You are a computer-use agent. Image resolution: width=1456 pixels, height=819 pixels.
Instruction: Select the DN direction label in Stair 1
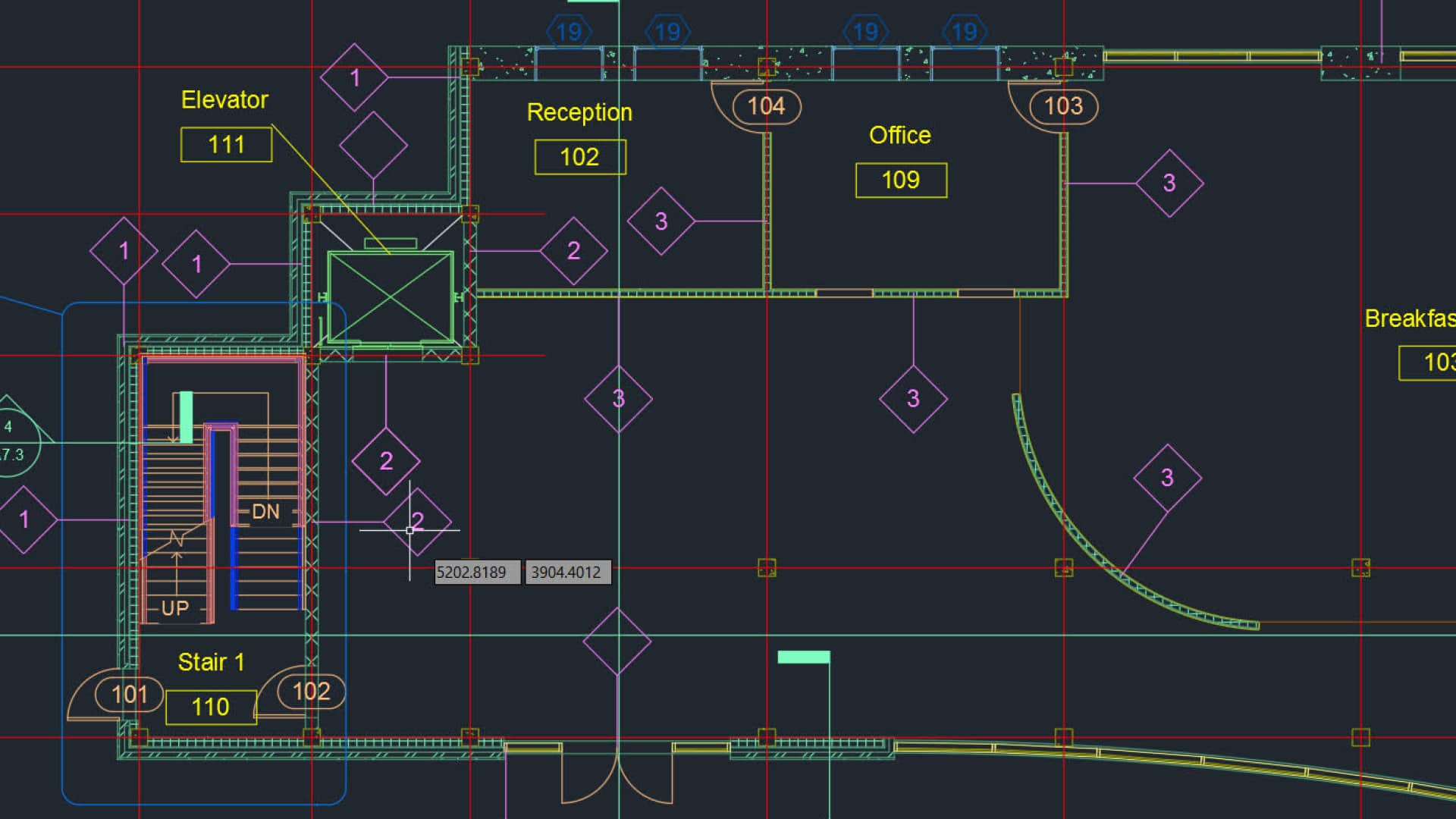click(265, 512)
